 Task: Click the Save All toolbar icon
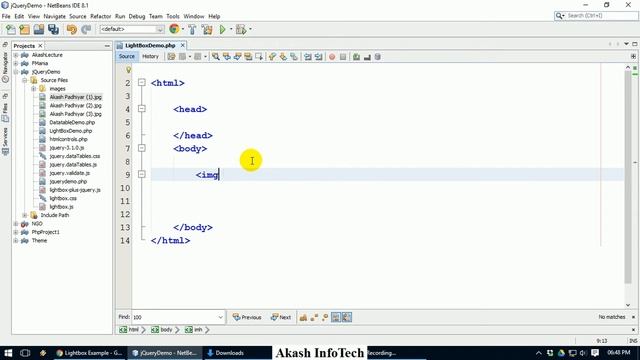point(53,29)
